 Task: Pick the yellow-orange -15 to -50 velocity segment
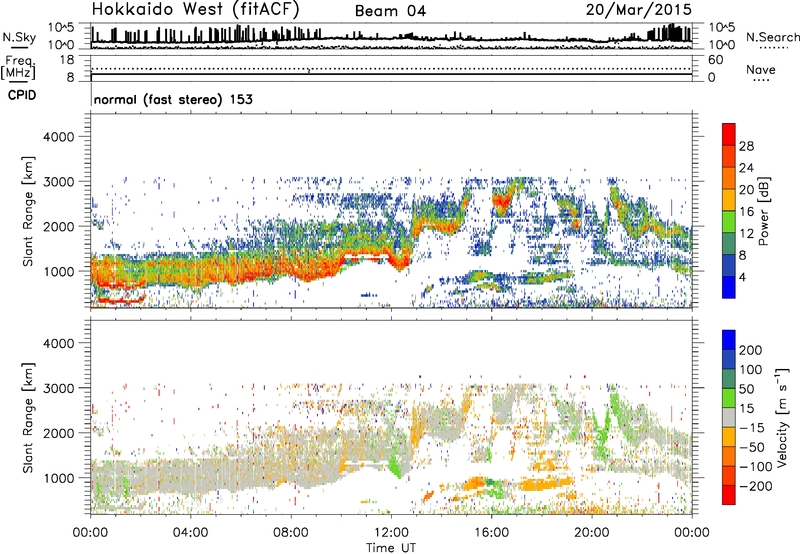pyautogui.click(x=729, y=437)
